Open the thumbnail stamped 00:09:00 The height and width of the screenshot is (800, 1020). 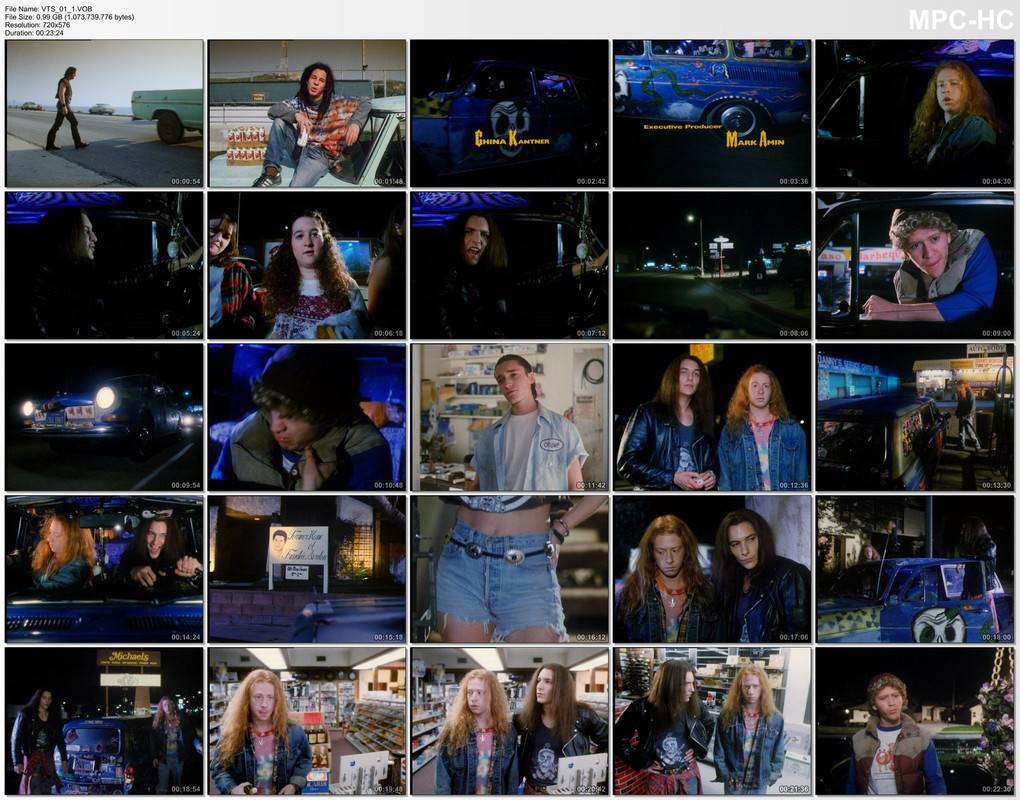pyautogui.click(x=915, y=265)
